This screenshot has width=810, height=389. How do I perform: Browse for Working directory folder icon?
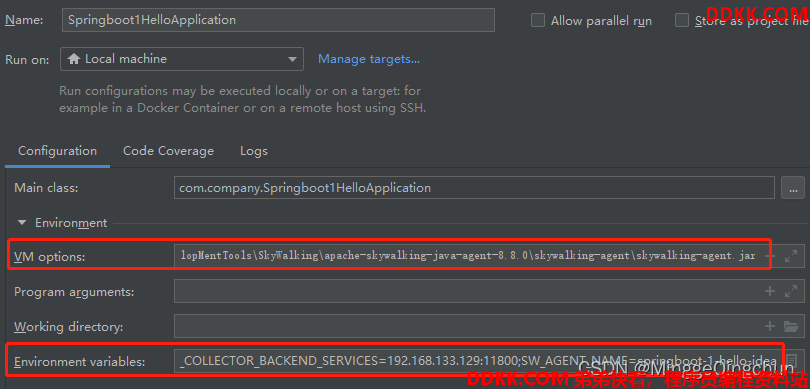(x=791, y=326)
